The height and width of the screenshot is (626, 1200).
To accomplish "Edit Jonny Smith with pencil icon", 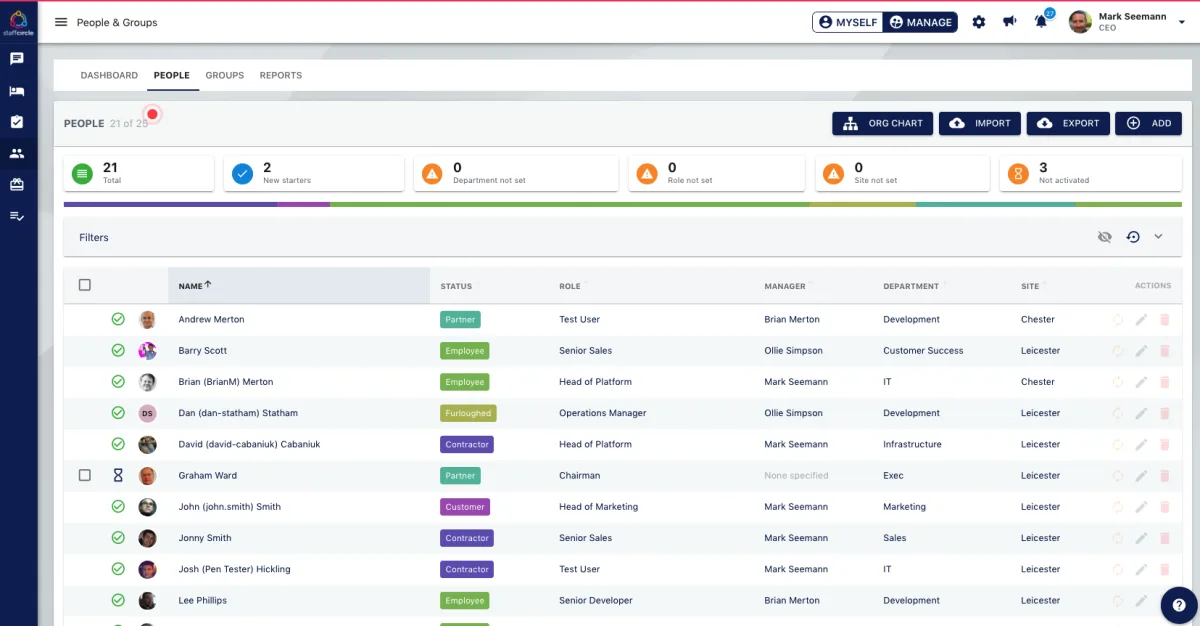I will (x=1141, y=538).
